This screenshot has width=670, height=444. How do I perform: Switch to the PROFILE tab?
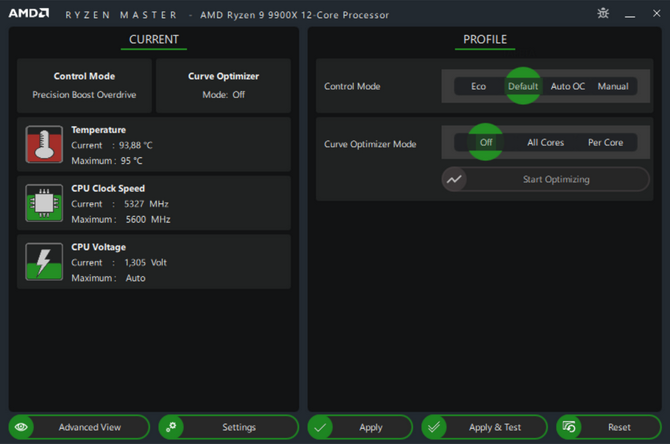tap(485, 40)
